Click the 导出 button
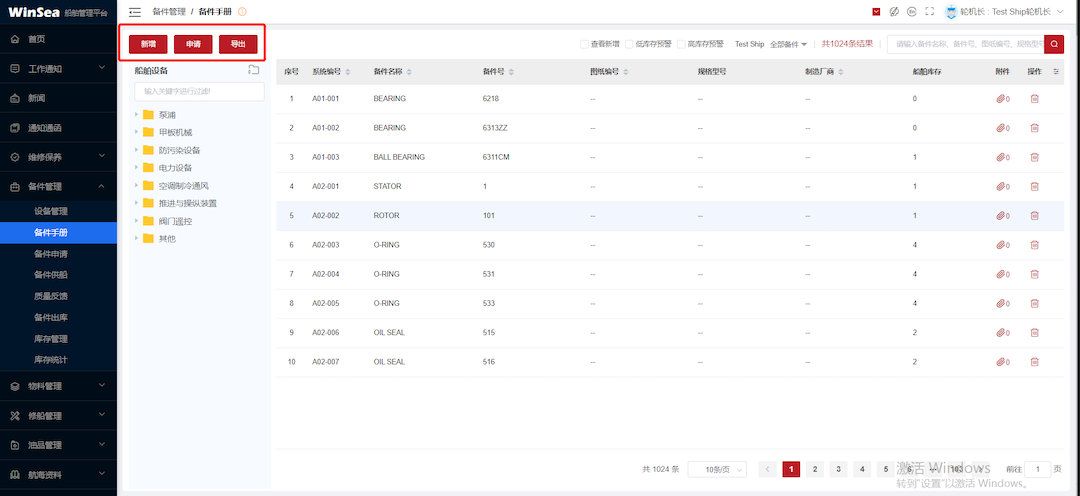Viewport: 1080px width, 496px height. [x=238, y=44]
